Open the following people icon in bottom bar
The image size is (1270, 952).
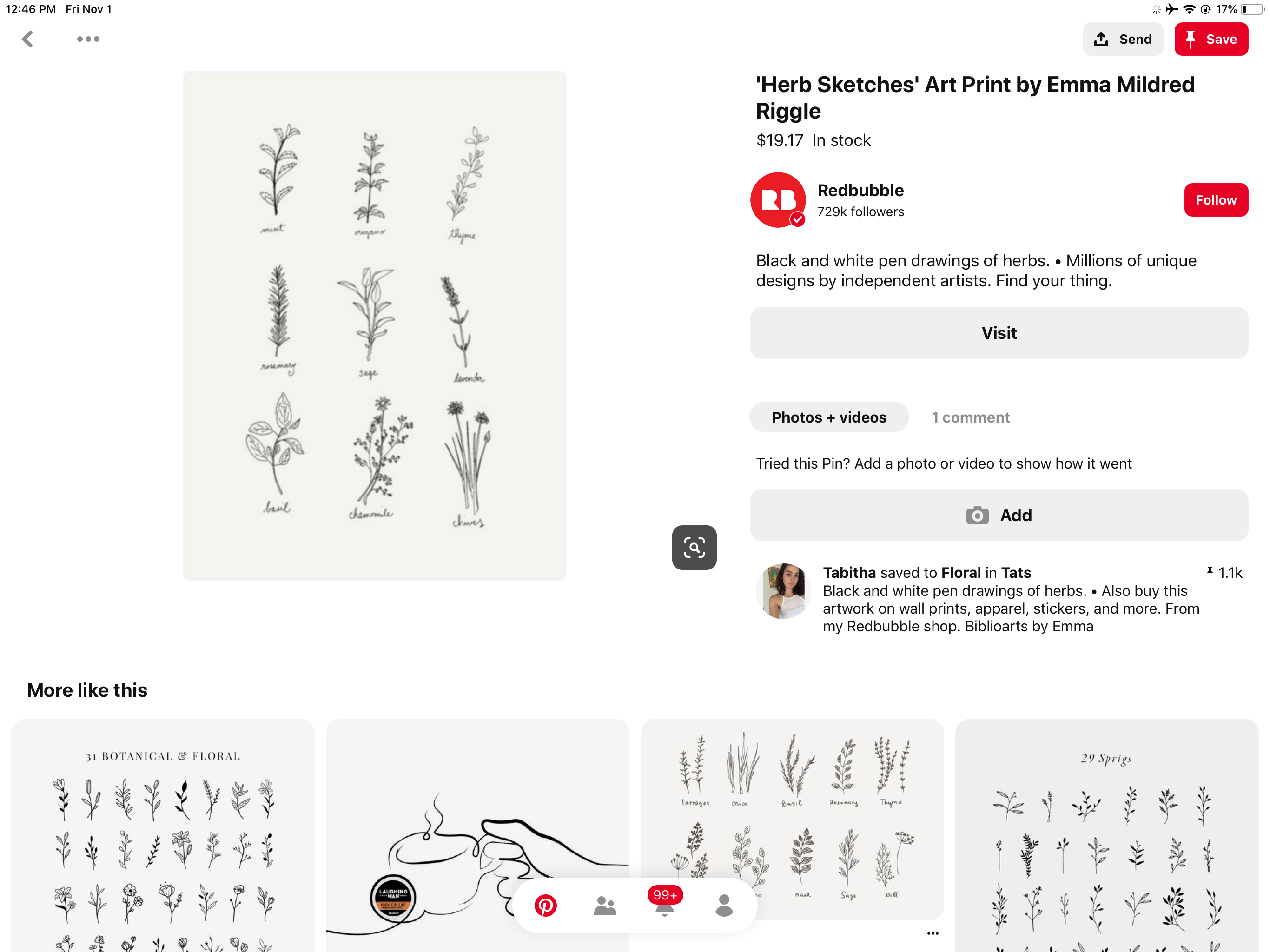(605, 906)
